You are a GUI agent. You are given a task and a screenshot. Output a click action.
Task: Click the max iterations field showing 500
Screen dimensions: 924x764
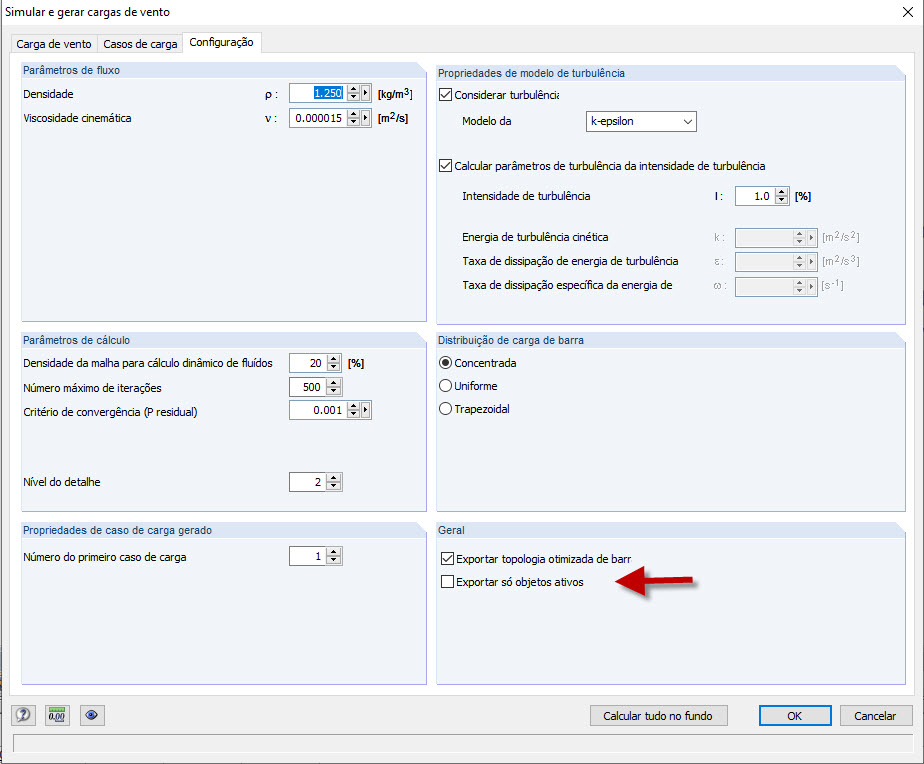308,387
